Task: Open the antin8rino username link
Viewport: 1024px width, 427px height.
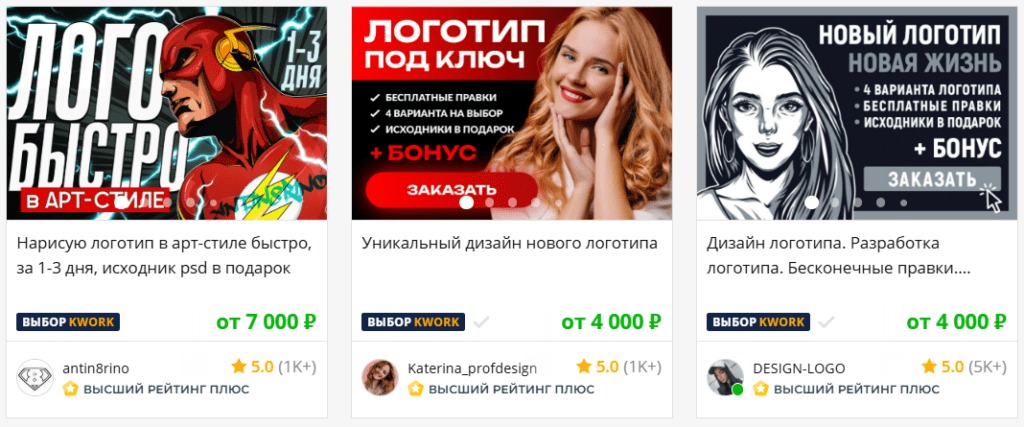Action: (x=96, y=368)
